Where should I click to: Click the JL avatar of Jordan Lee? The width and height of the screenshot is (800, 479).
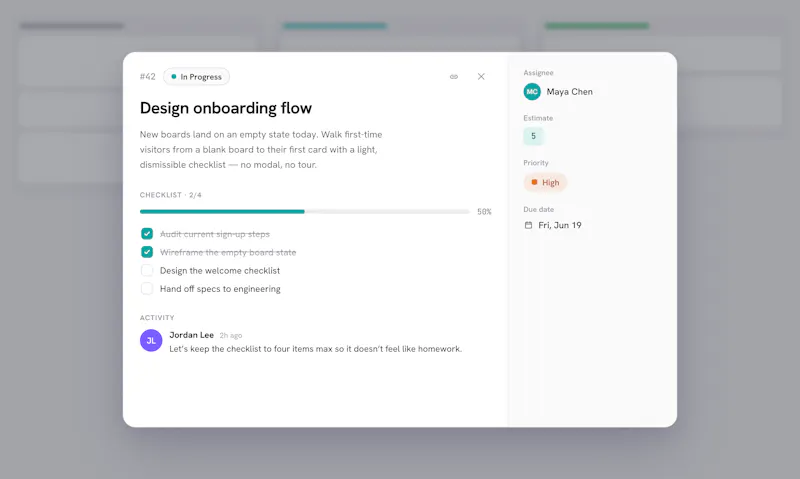[x=151, y=340]
